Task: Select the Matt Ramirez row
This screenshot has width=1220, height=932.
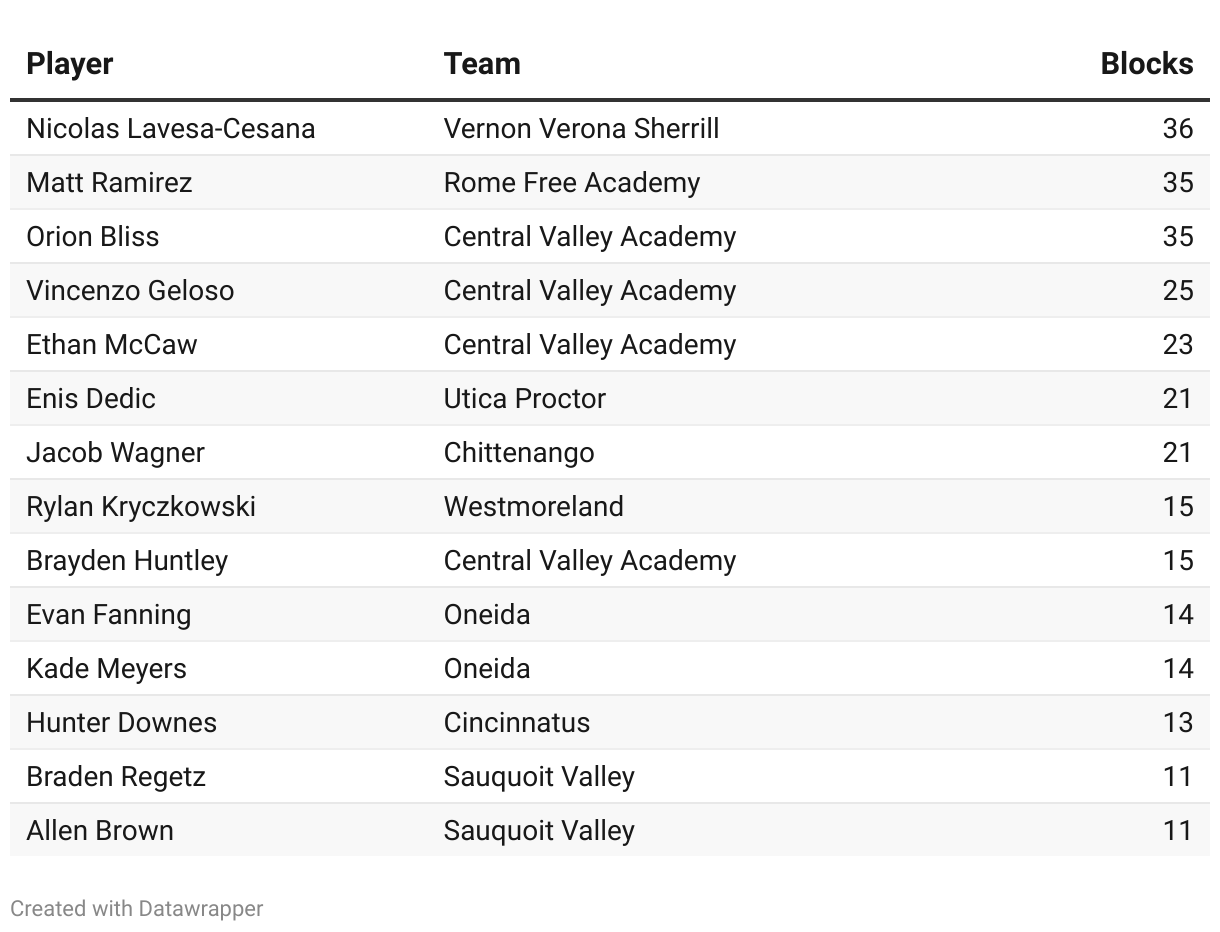Action: 610,183
